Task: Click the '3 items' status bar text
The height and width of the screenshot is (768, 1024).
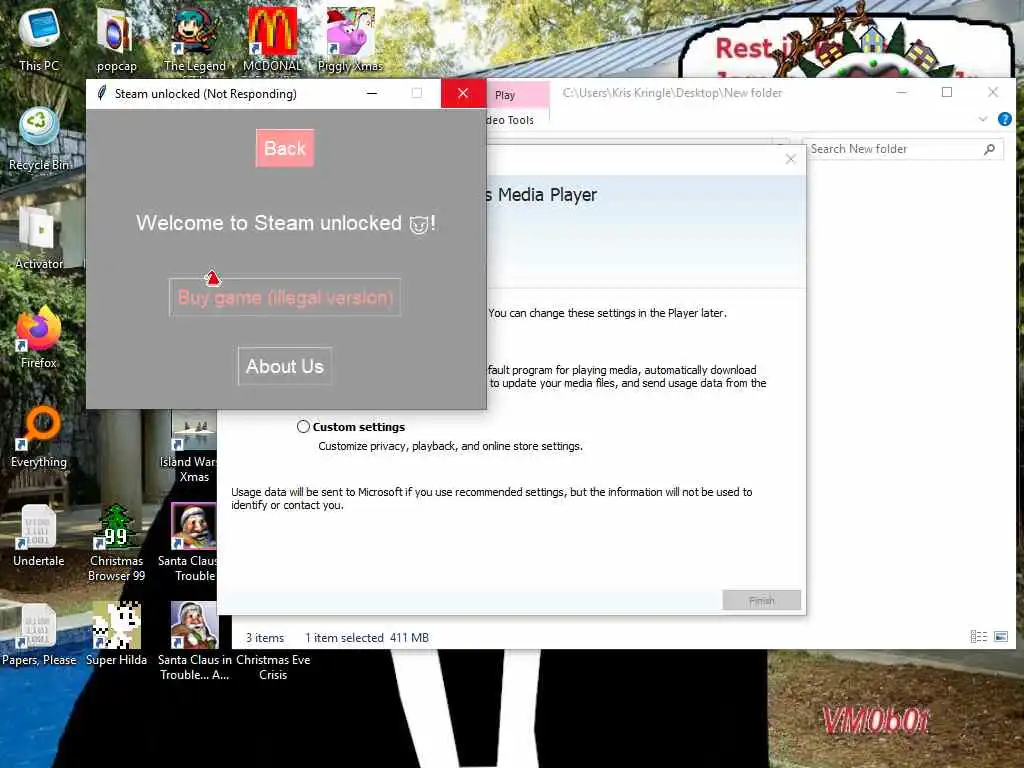Action: pyautogui.click(x=264, y=638)
